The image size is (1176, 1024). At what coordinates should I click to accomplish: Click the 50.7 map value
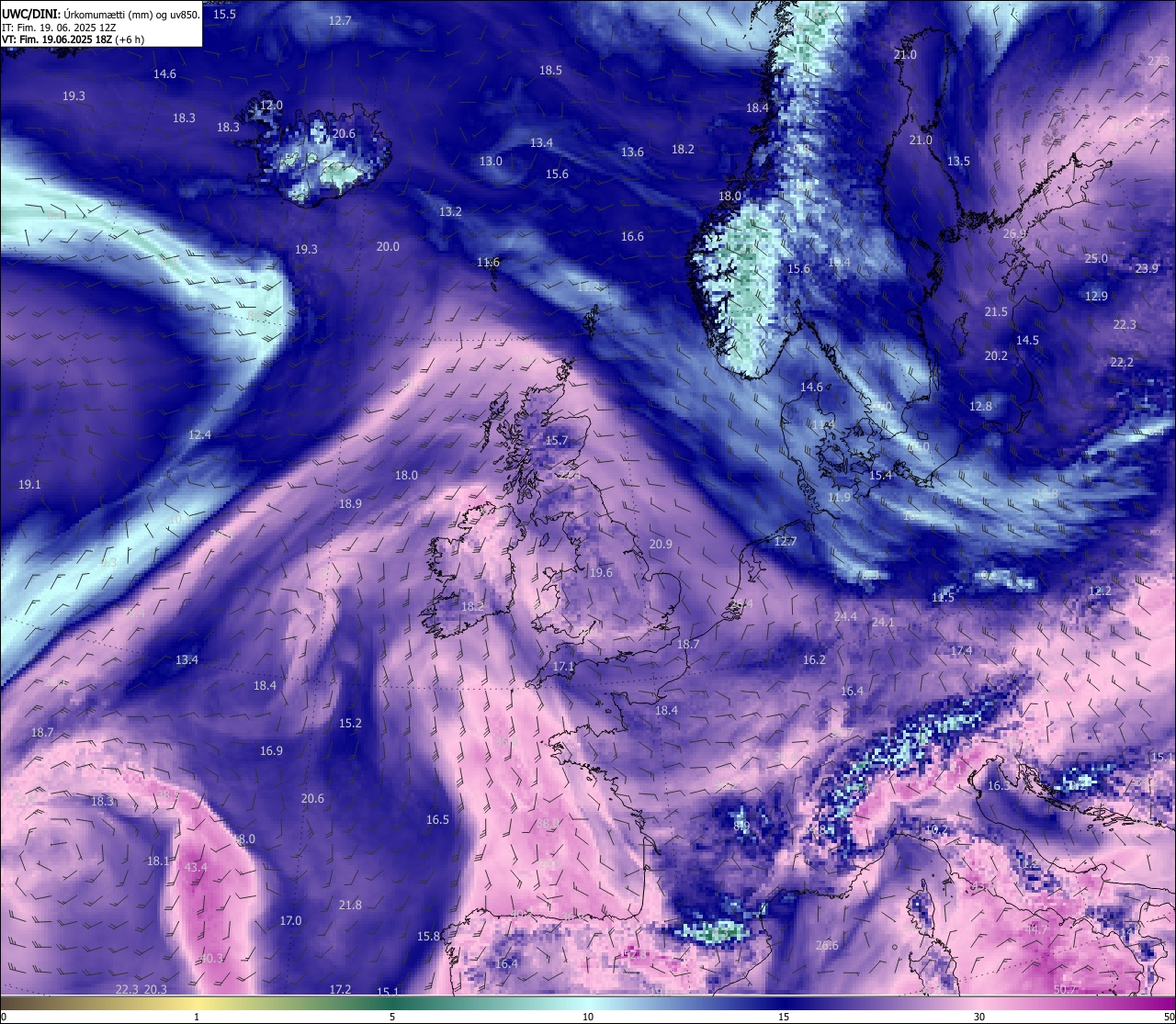tap(1065, 989)
